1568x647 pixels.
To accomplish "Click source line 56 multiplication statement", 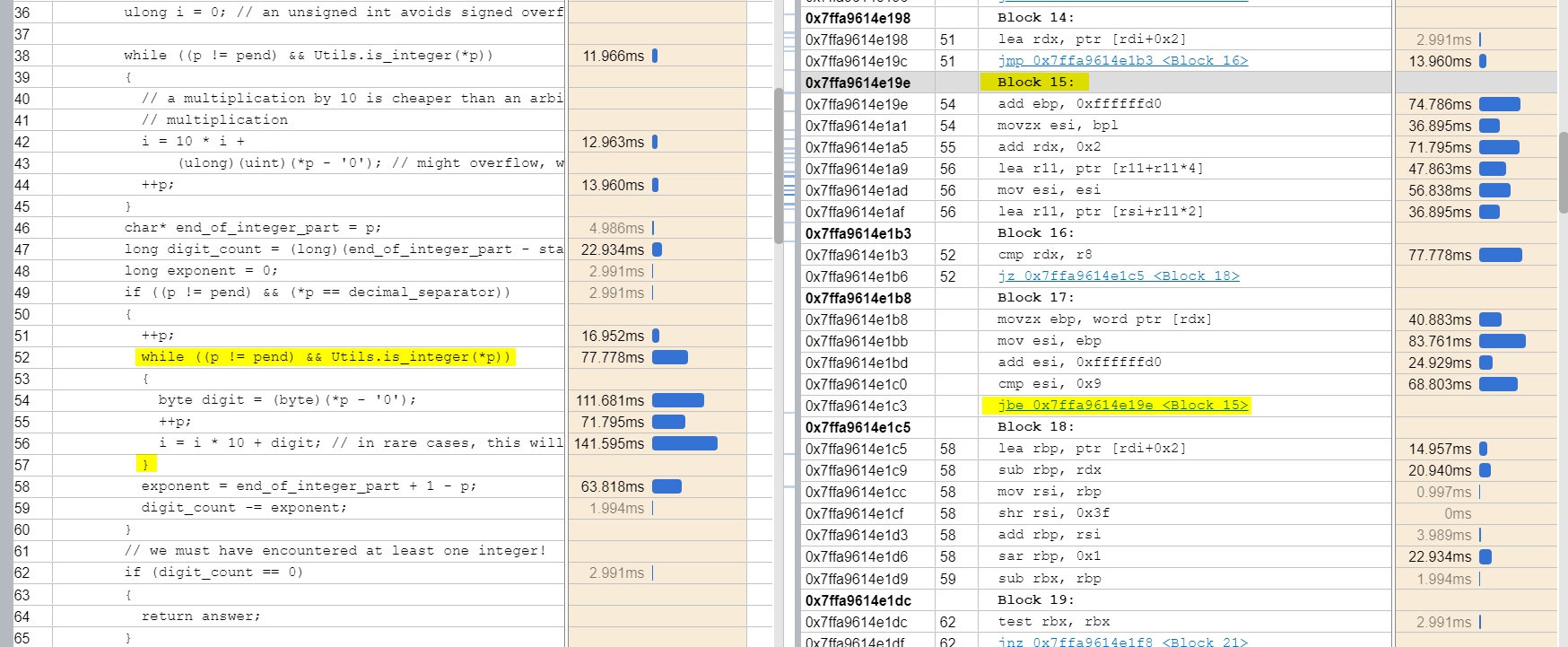I will click(x=361, y=443).
